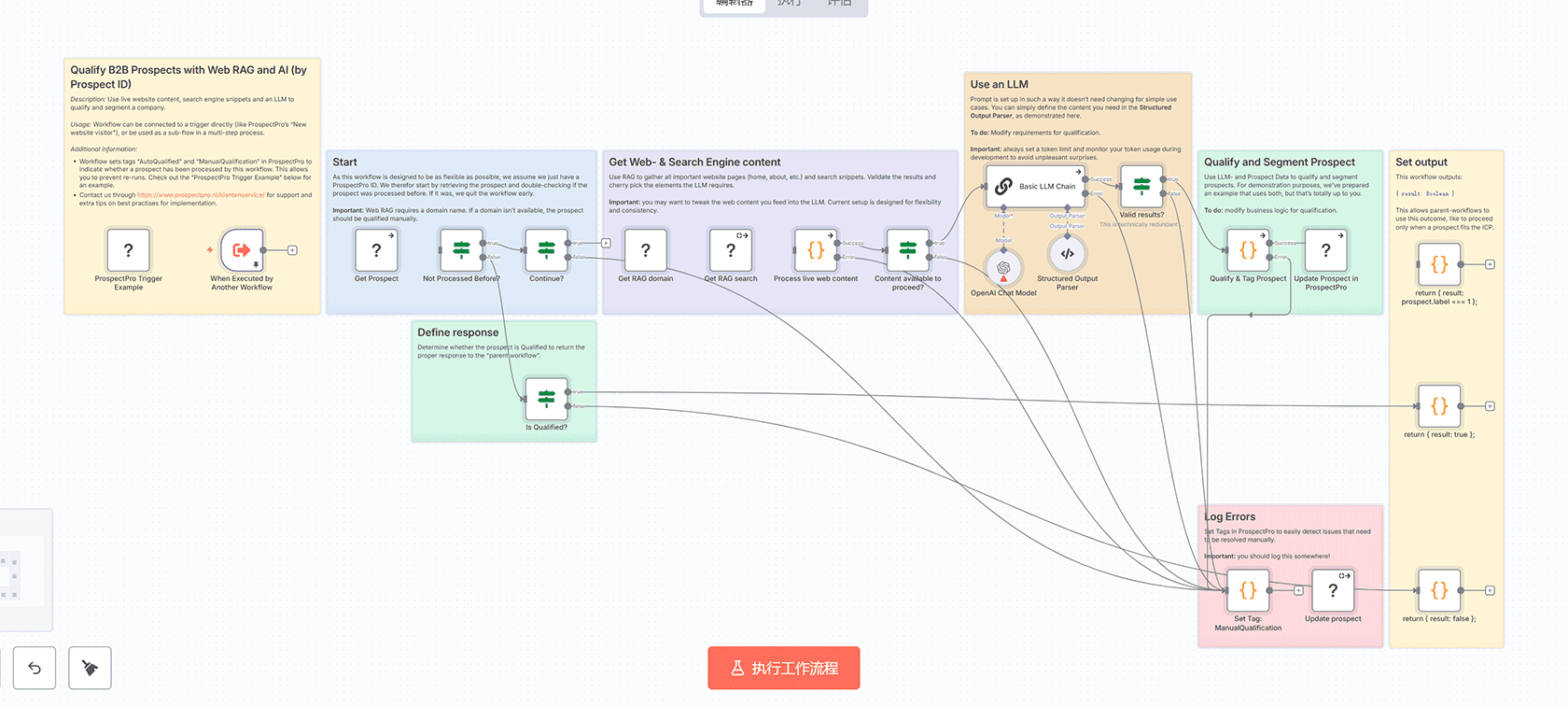The image size is (1568, 706).
Task: Open the Basic LLM Chain node
Action: 1036,186
